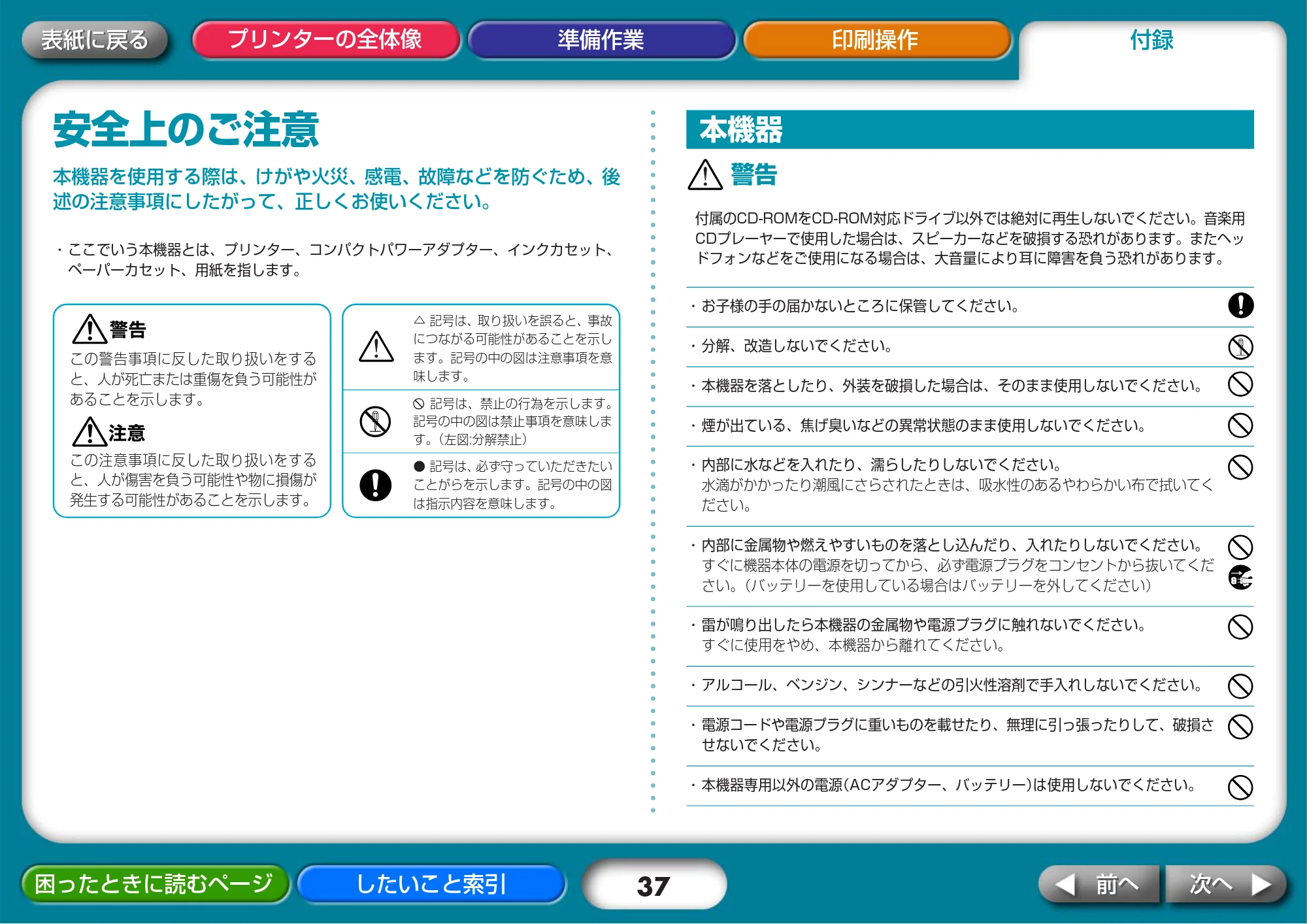Image resolution: width=1307 pixels, height=924 pixels.
Task: Open the プリンターの全体像 tab
Action: pos(325,40)
